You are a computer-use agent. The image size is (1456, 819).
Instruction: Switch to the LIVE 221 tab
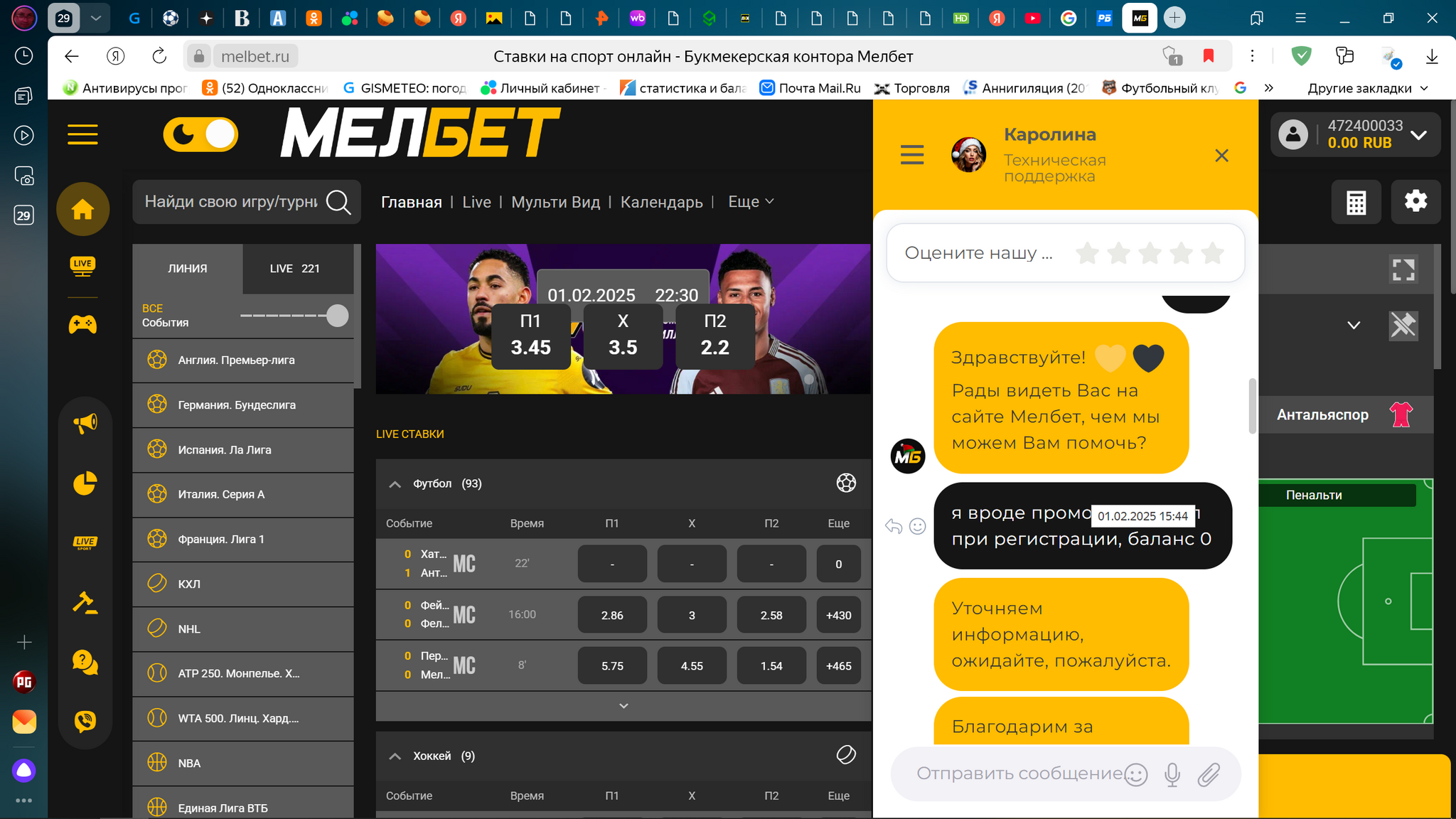point(295,269)
